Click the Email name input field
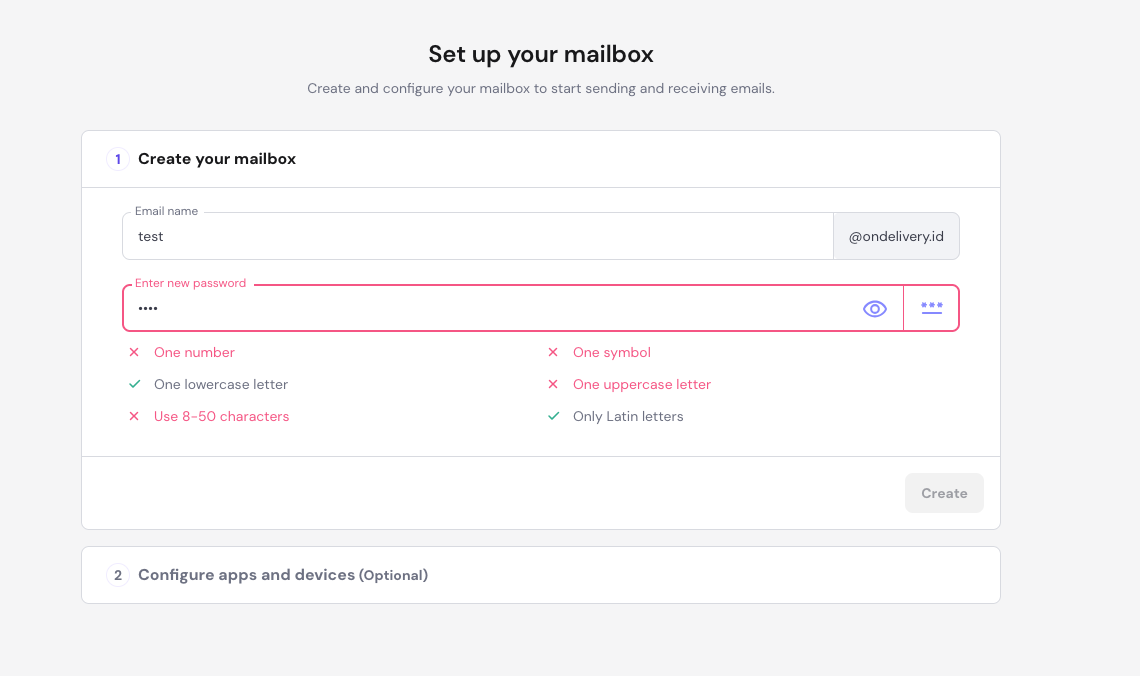1140x676 pixels. [x=477, y=237]
